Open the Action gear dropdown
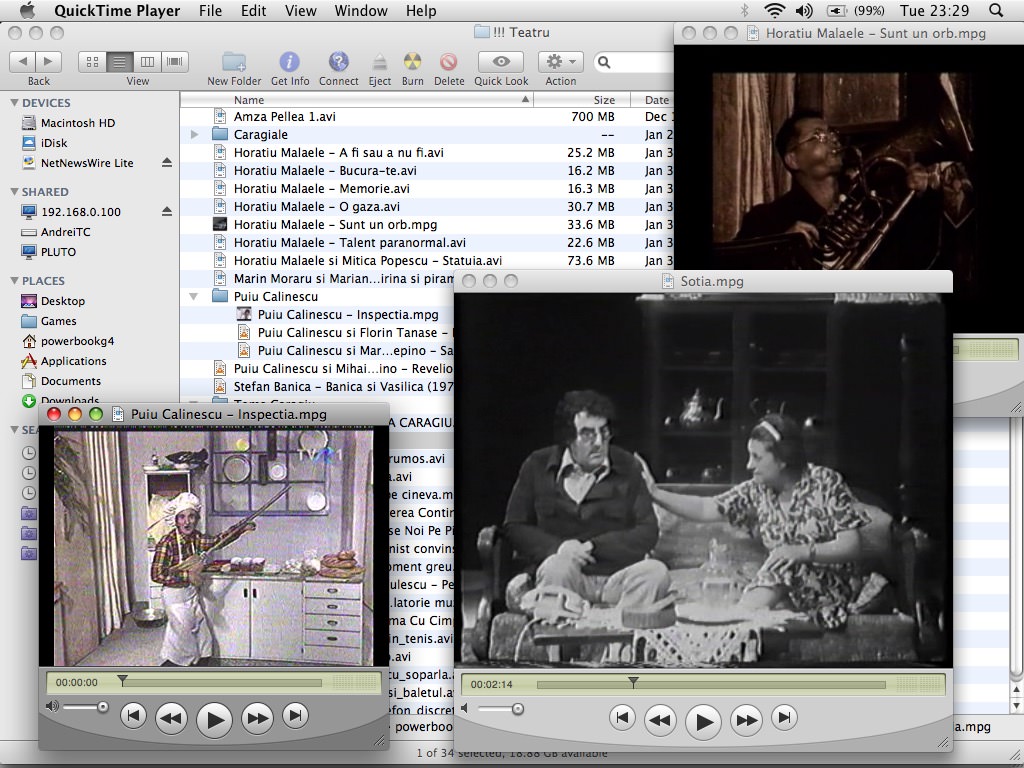This screenshot has height=768, width=1024. tap(560, 61)
